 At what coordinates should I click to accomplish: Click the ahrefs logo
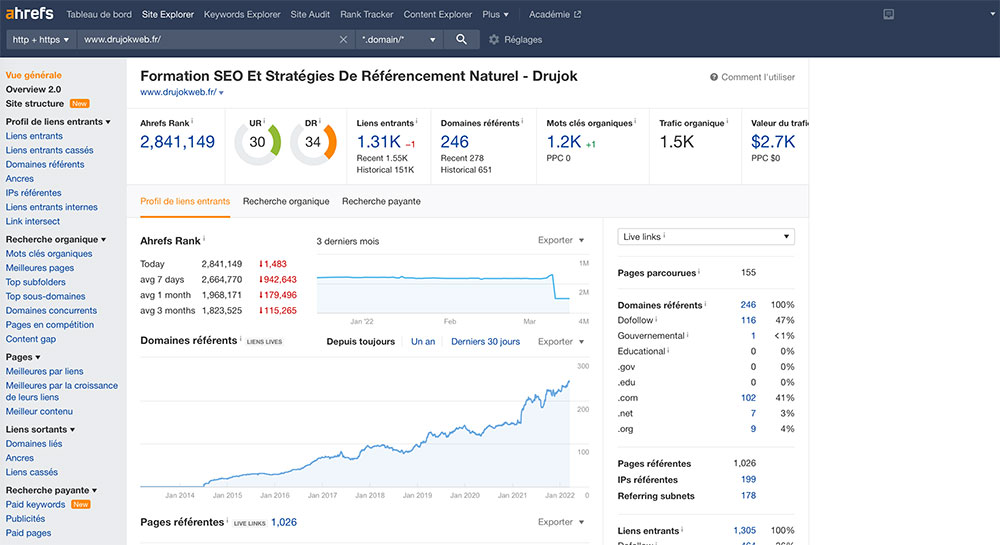coord(29,13)
